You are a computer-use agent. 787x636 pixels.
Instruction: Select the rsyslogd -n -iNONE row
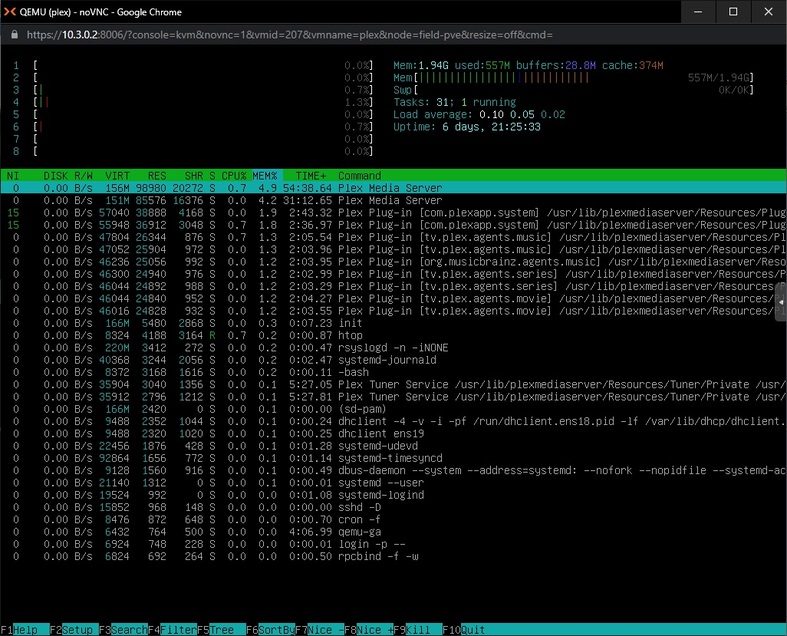[394, 348]
